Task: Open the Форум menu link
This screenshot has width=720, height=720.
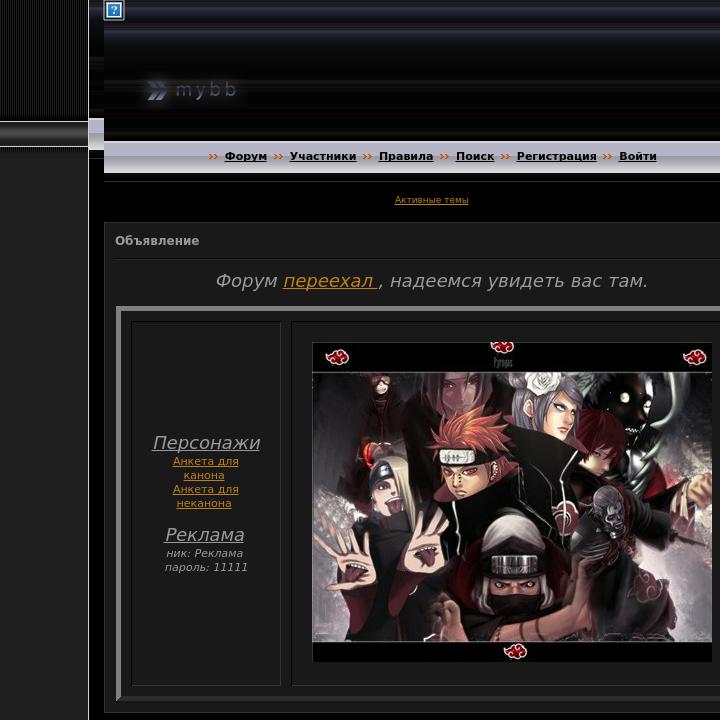Action: tap(246, 156)
